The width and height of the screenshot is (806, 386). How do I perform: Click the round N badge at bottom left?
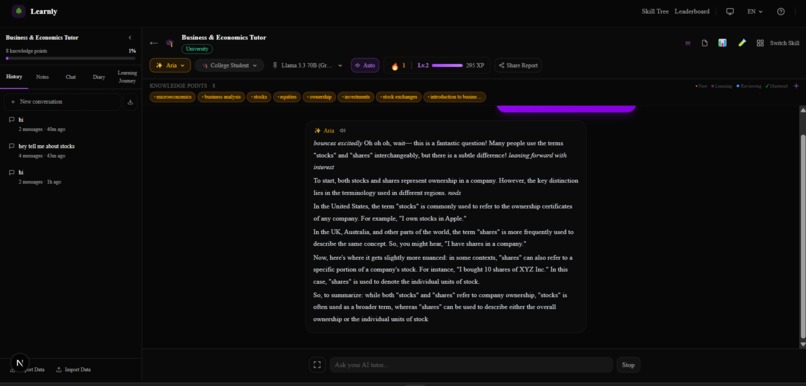click(x=20, y=363)
